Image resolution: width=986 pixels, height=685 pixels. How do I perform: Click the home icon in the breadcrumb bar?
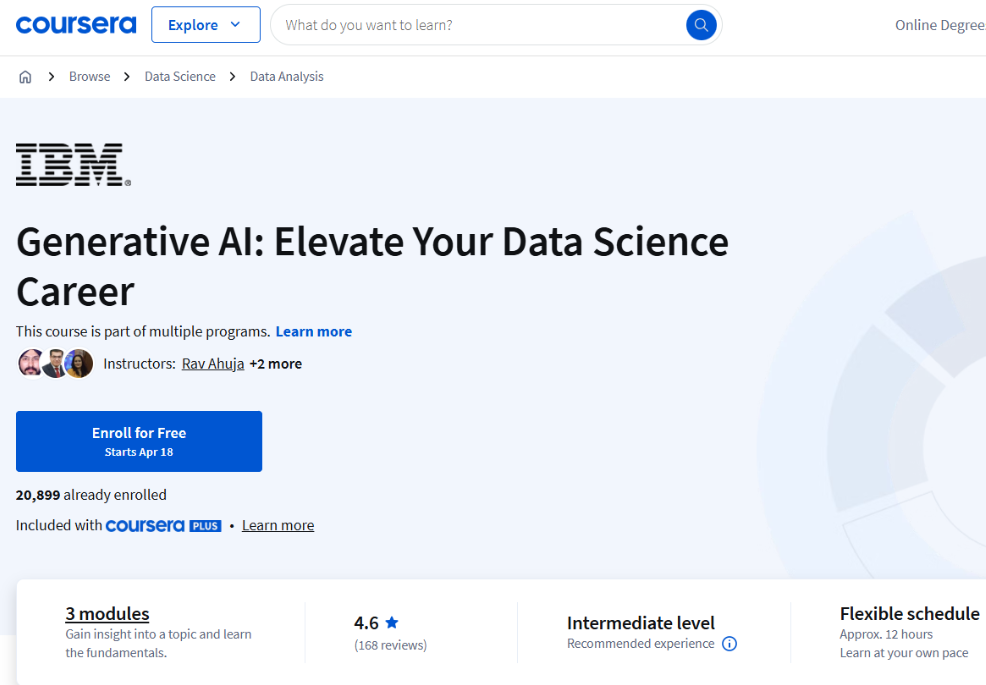(x=25, y=76)
